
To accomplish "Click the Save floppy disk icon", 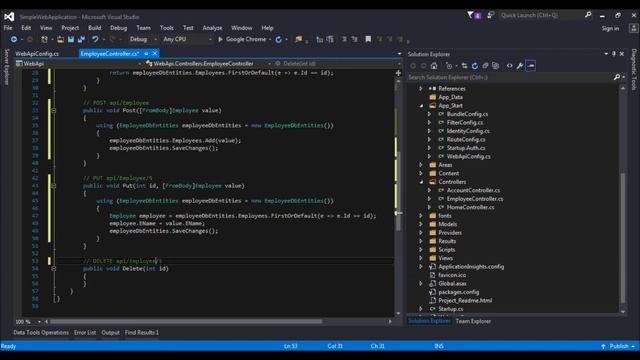I will [71, 39].
